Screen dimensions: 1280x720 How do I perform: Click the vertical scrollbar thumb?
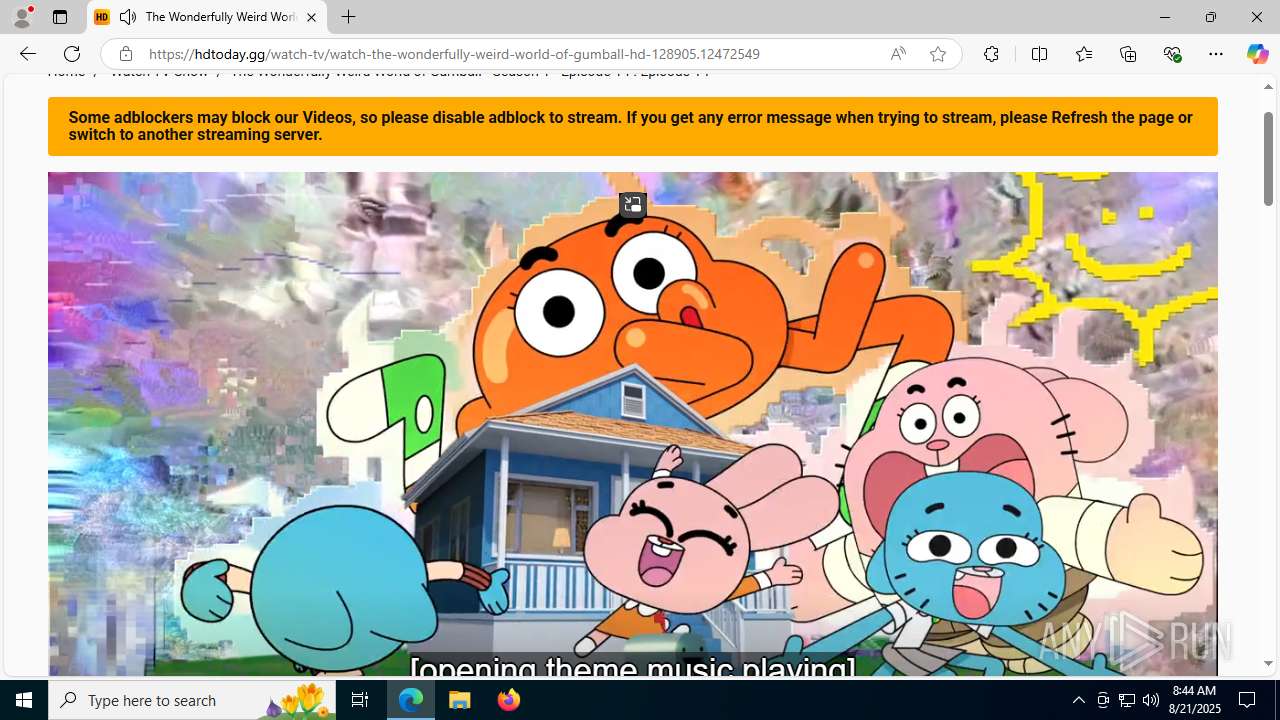pos(1268,158)
